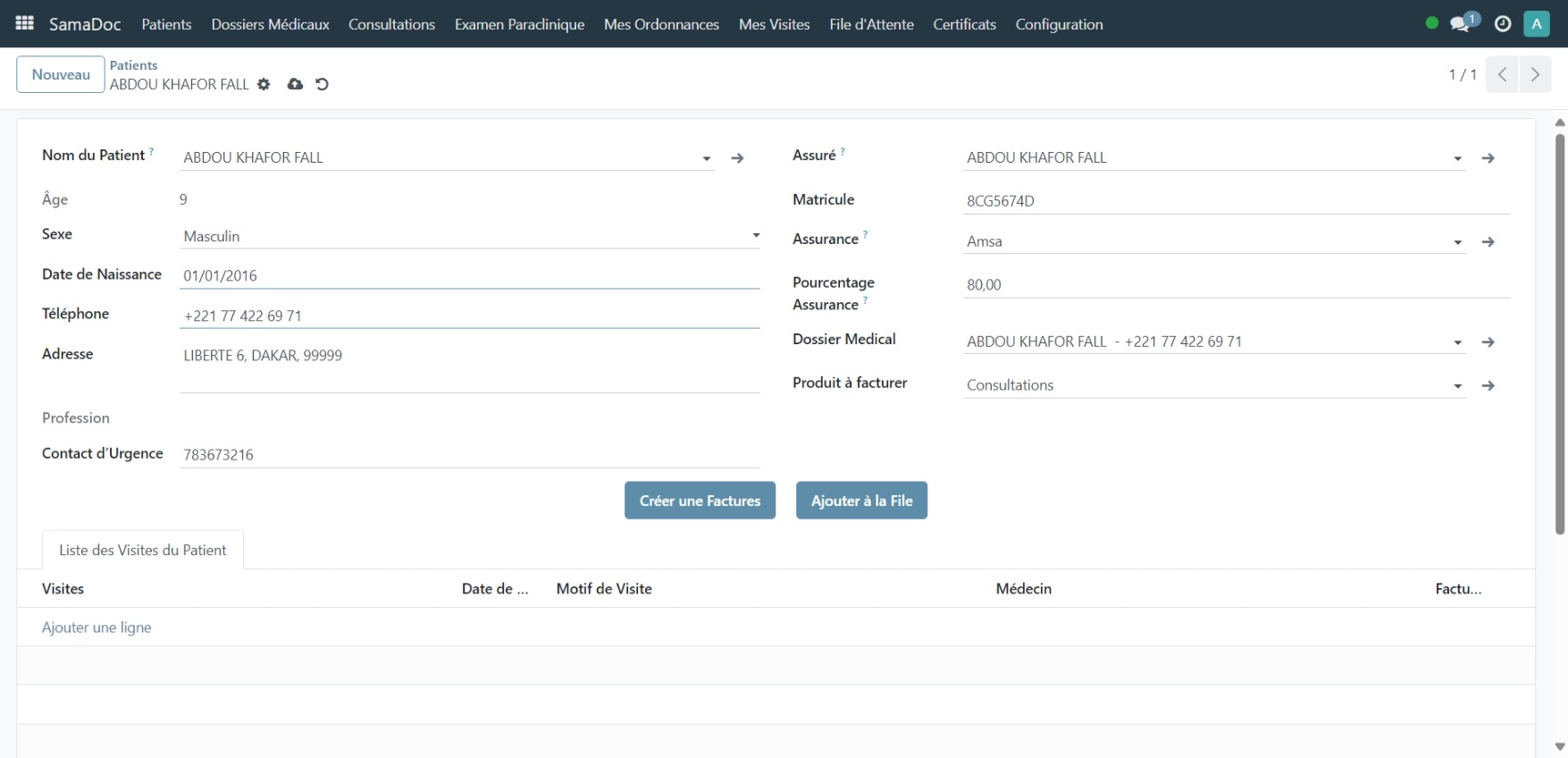Go to next record with right chevron
The width and height of the screenshot is (1568, 758).
coord(1535,75)
